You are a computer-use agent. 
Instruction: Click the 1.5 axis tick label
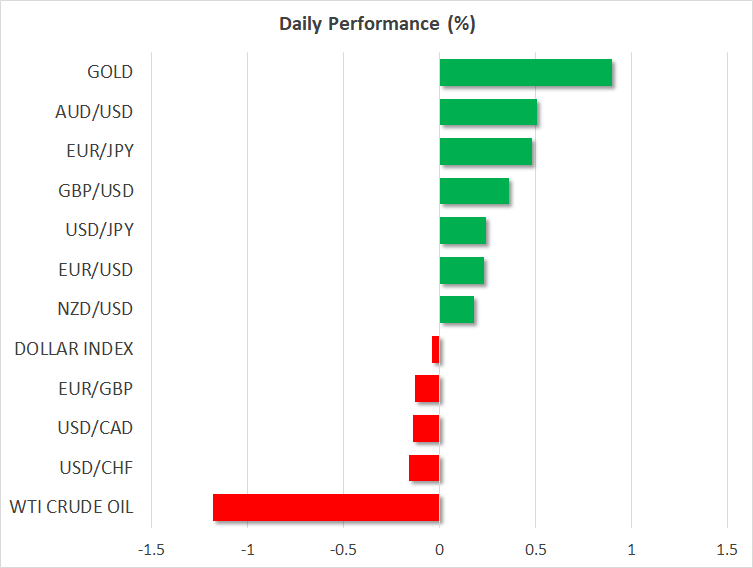click(726, 550)
